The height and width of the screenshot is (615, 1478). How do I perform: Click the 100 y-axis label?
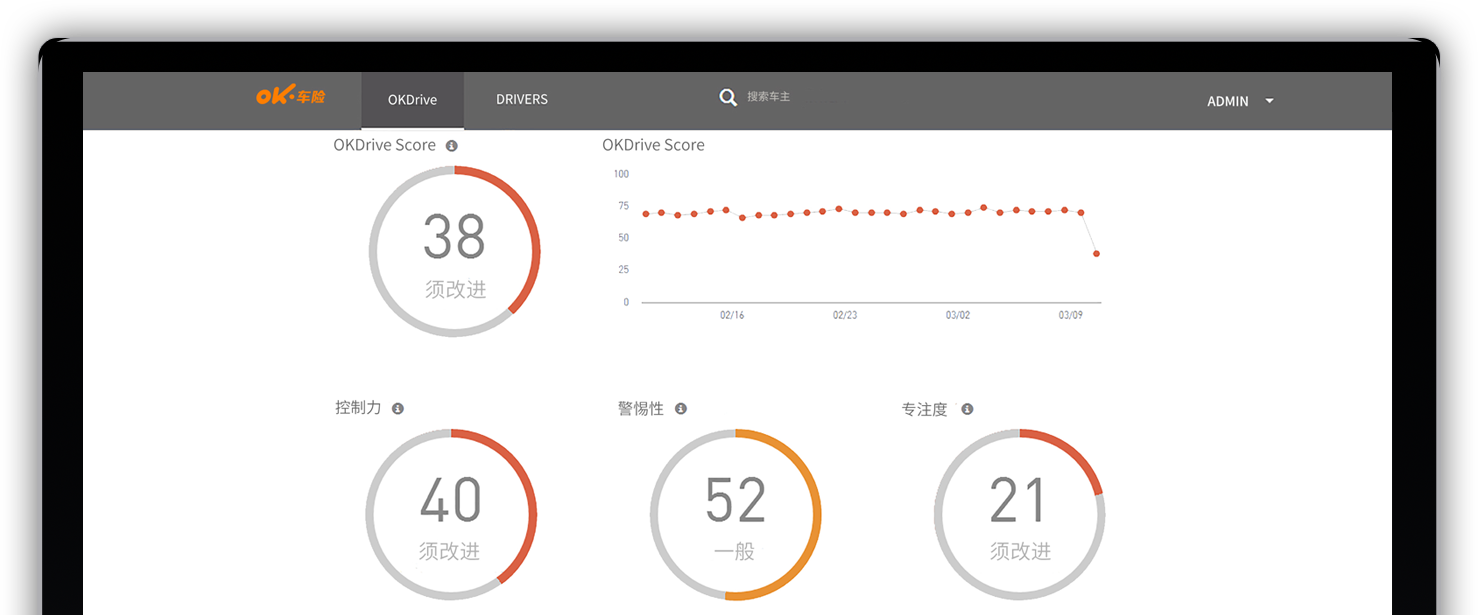click(621, 174)
